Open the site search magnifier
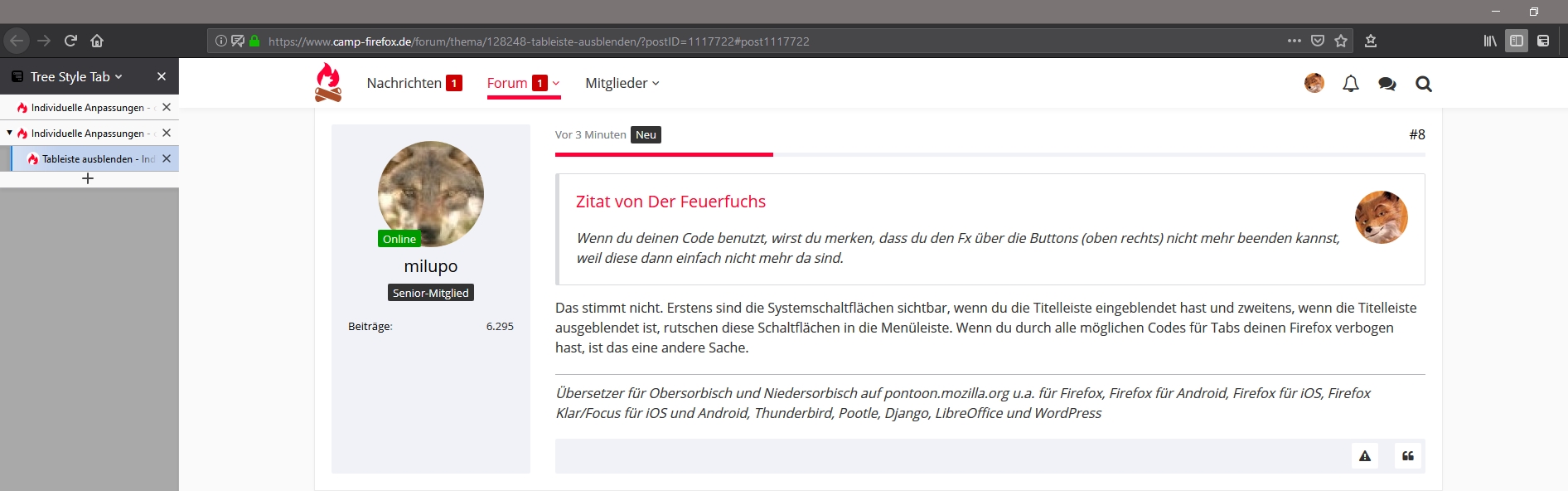Viewport: 1568px width, 491px height. [1424, 84]
